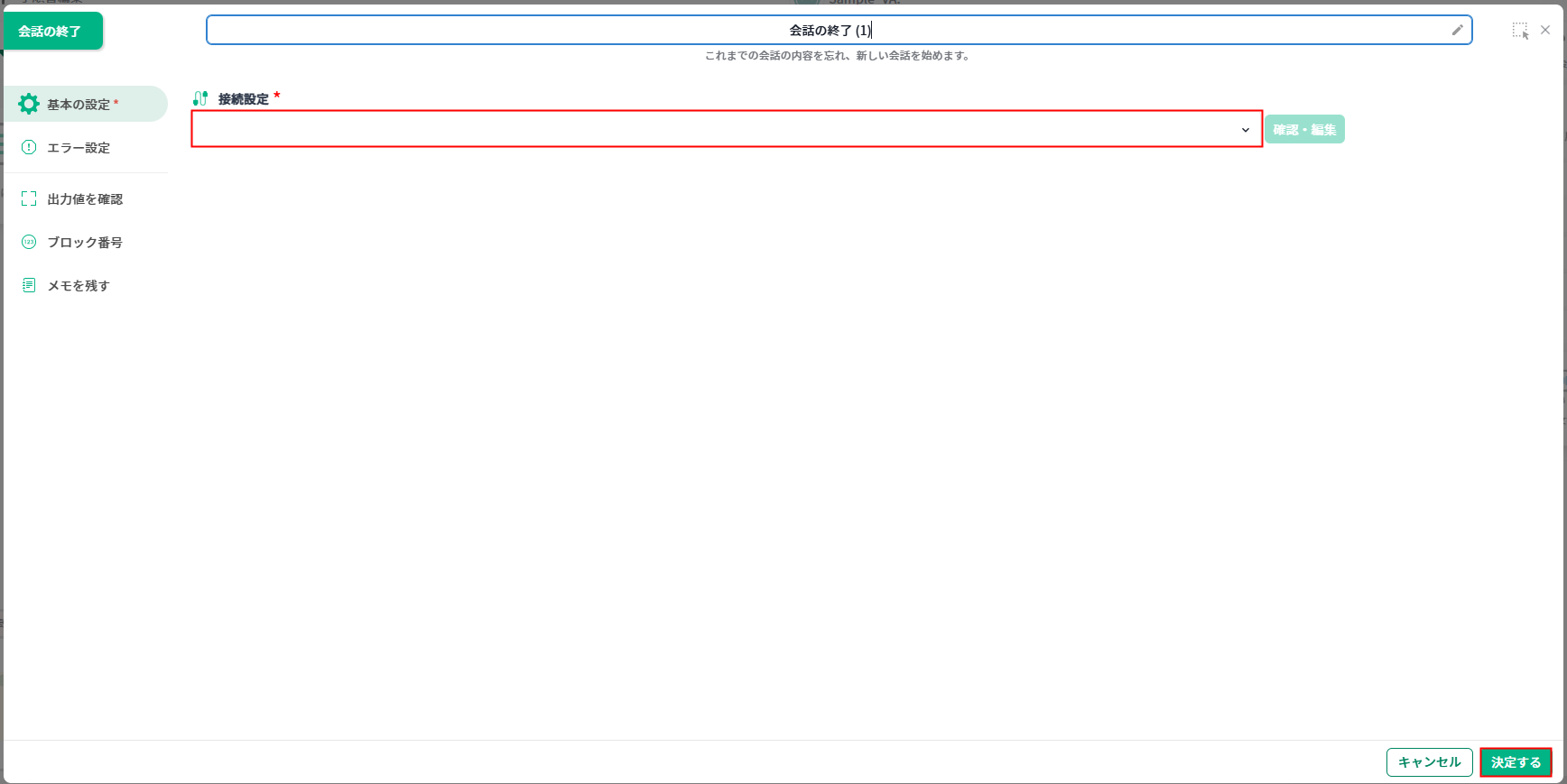The image size is (1567, 784).
Task: Click the title field 会話の終了 (1)
Action: [839, 30]
